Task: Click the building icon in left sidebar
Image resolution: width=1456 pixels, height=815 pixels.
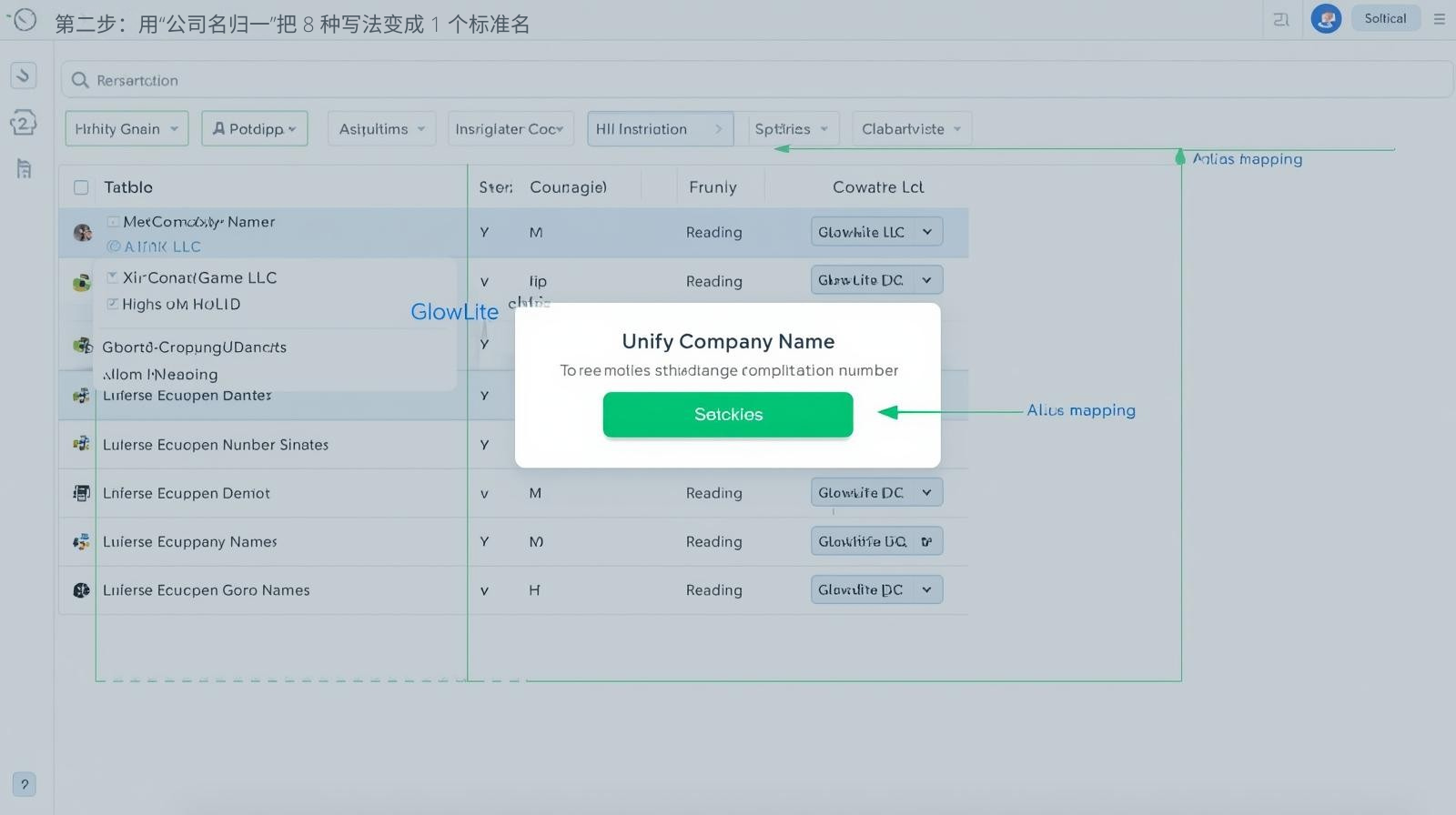Action: tap(25, 168)
